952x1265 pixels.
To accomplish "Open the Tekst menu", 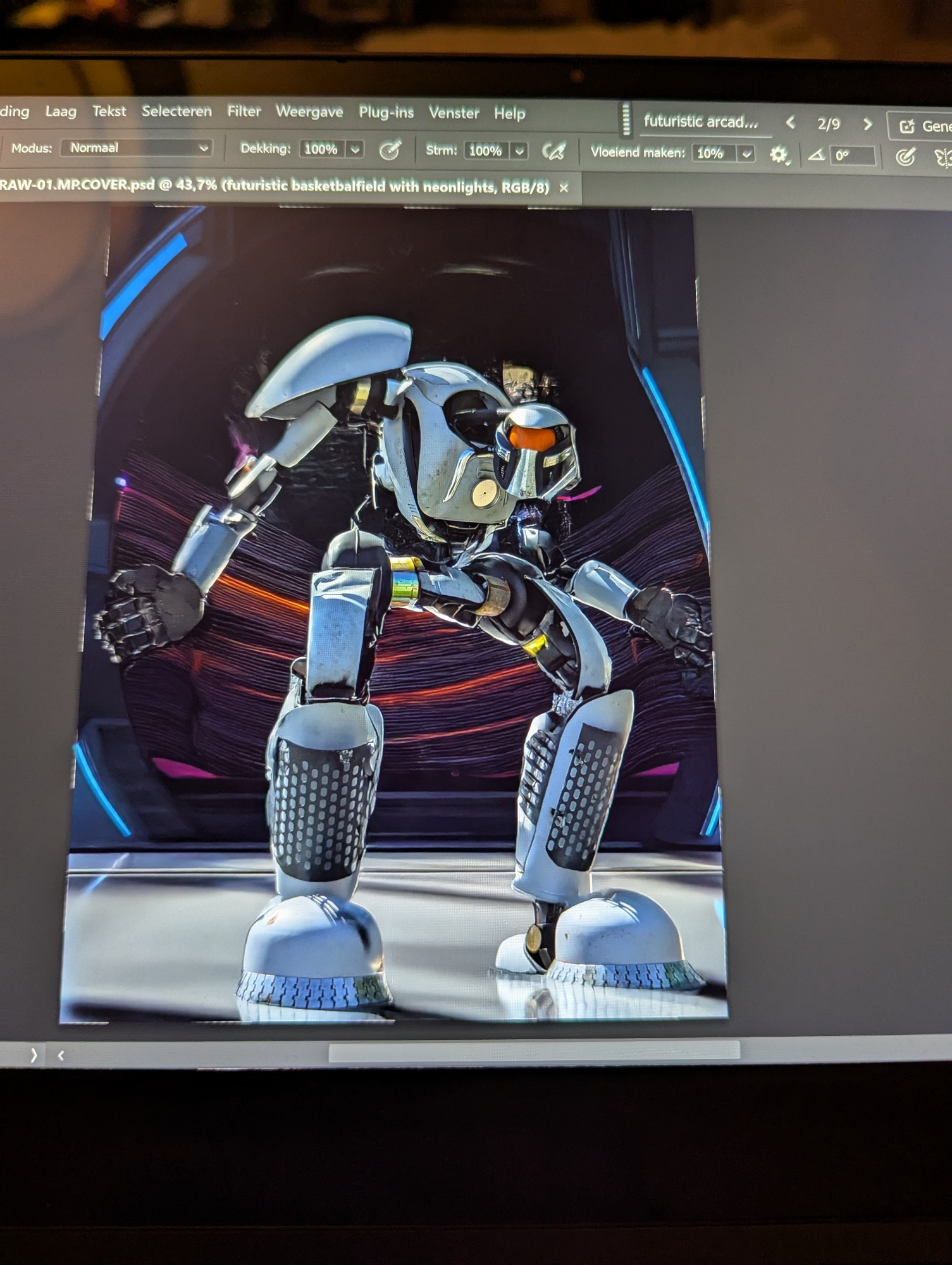I will (109, 111).
